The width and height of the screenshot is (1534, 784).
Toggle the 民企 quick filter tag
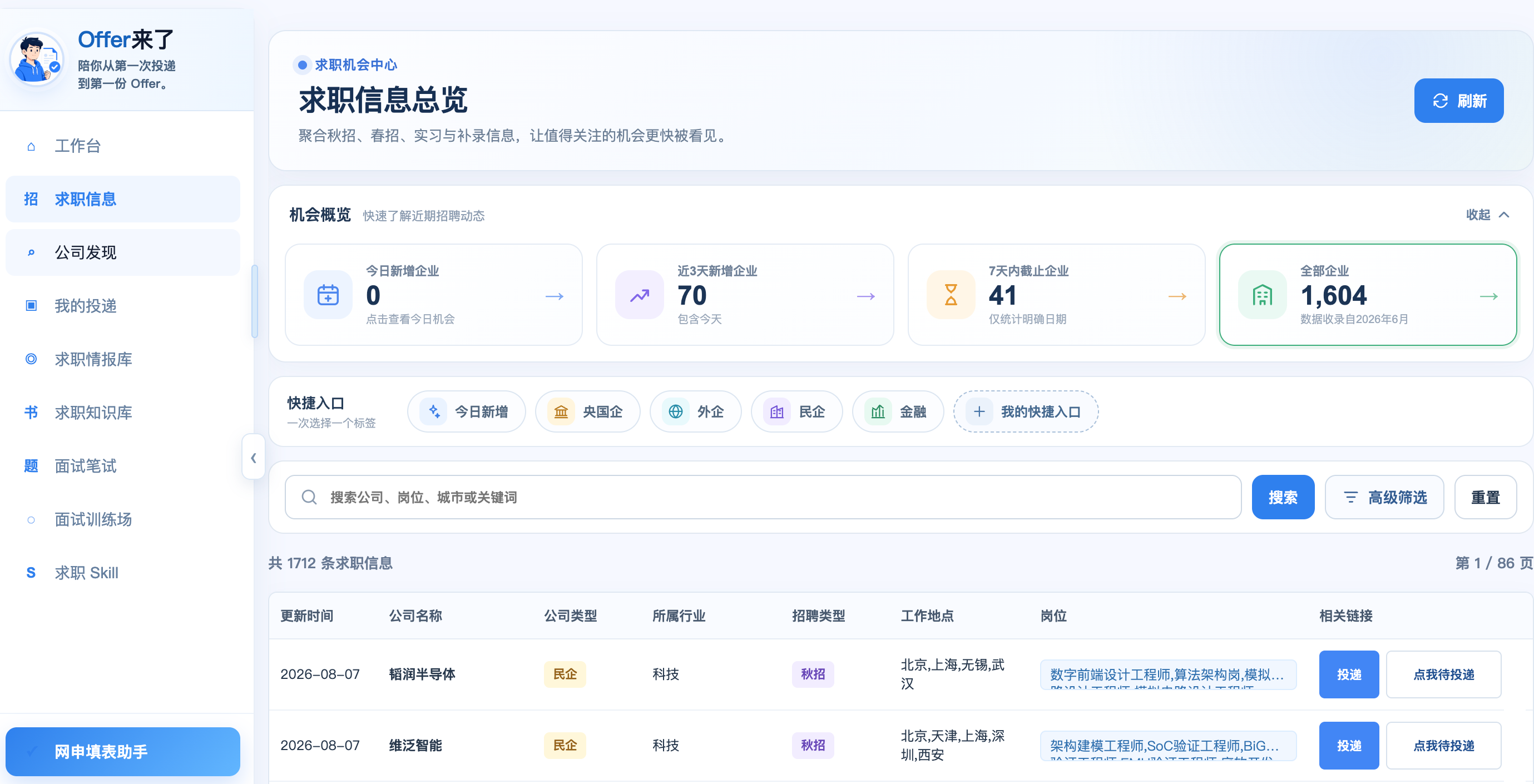pyautogui.click(x=797, y=411)
